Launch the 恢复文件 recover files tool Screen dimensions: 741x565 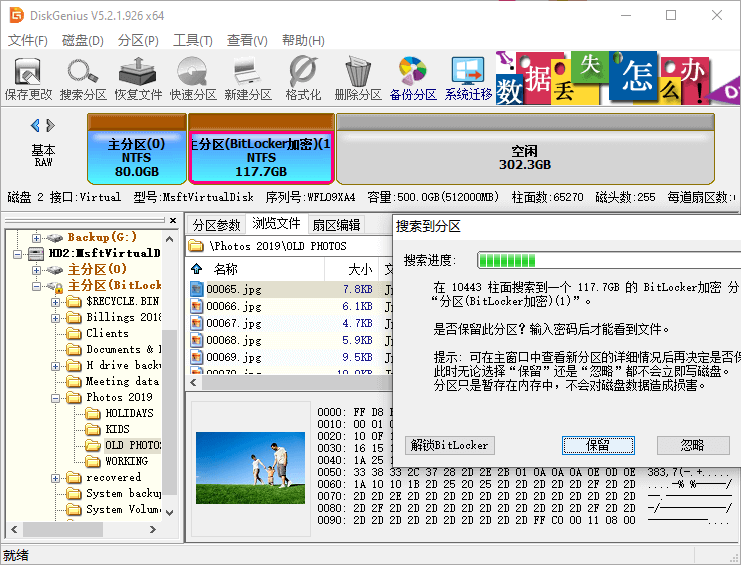(x=138, y=78)
